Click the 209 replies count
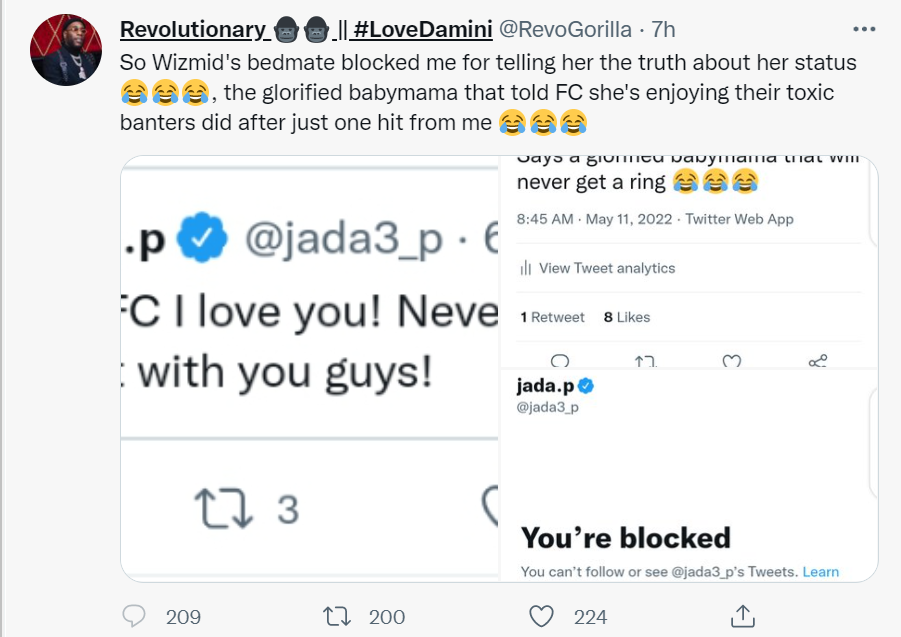This screenshot has height=637, width=901. (183, 616)
